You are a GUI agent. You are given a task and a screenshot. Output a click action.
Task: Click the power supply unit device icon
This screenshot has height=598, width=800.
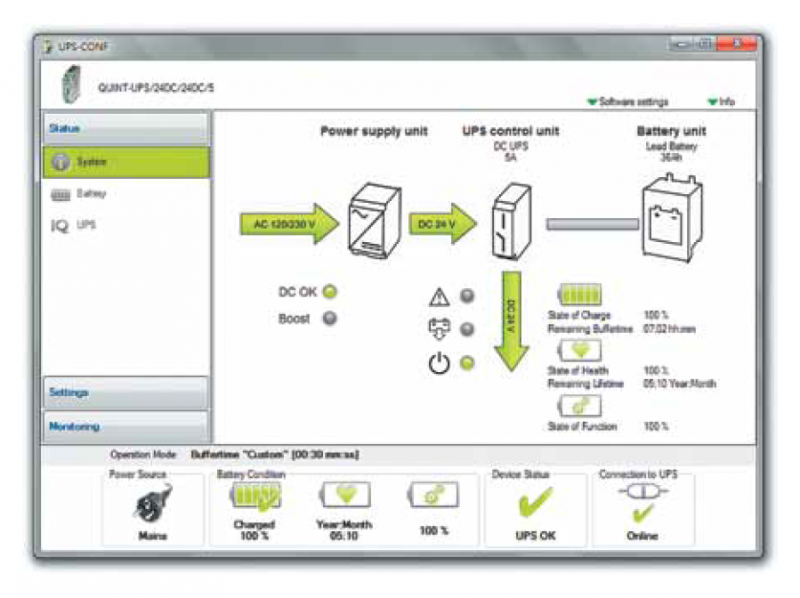click(374, 220)
